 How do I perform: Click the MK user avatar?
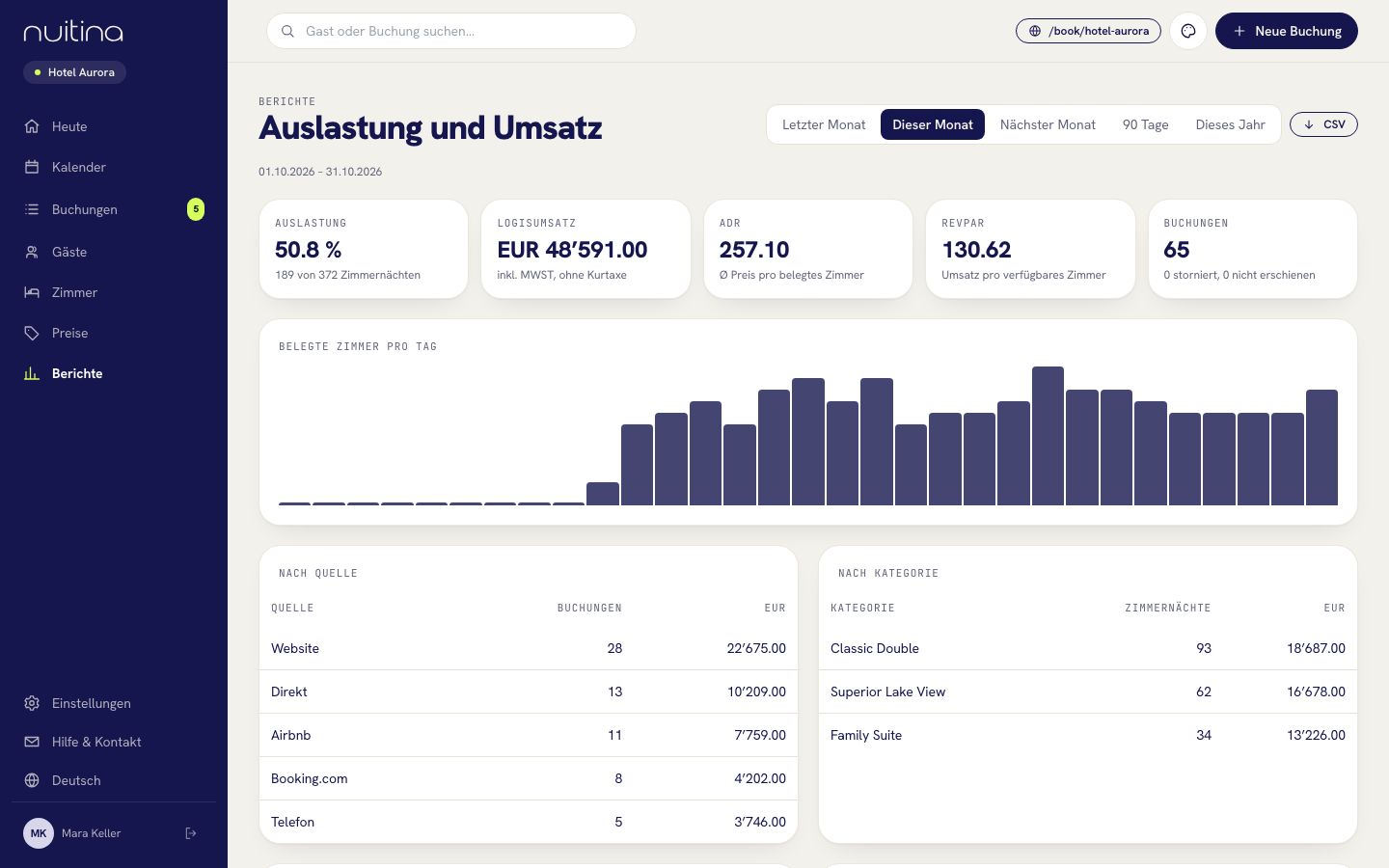coord(39,833)
